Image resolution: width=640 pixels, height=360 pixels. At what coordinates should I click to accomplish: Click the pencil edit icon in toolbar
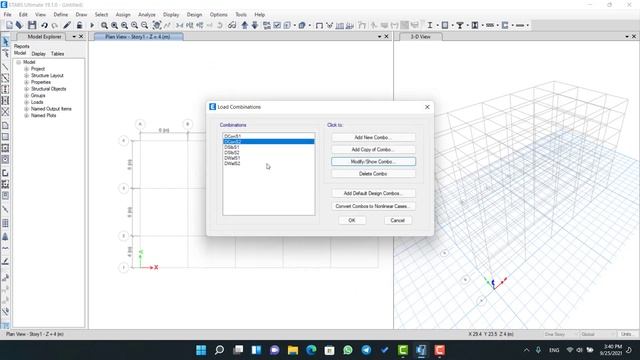click(67, 25)
